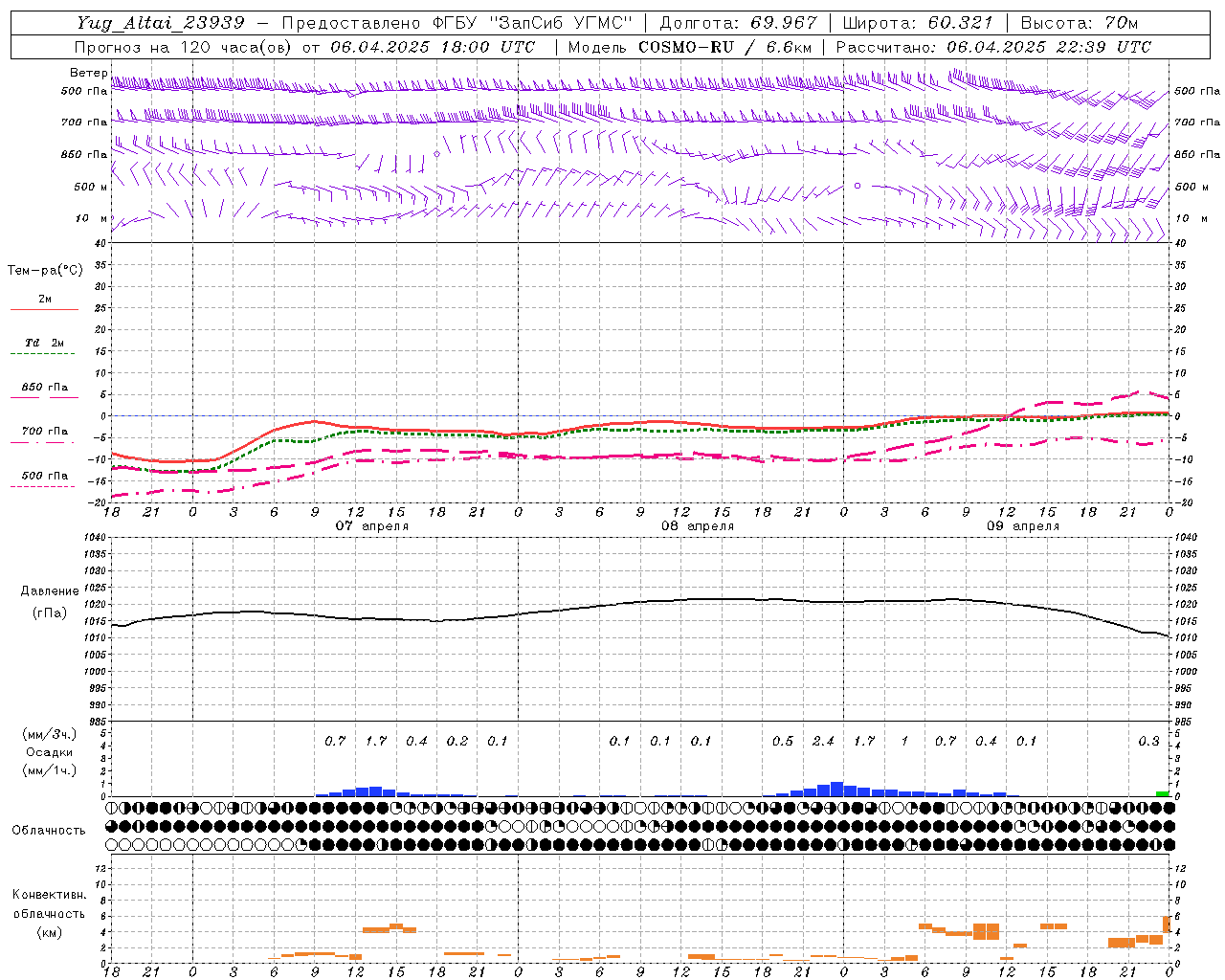Screen dimensions: 1225x980
Task: Click the (мм/1ч.) precipitation unit label
Action: click(x=50, y=770)
